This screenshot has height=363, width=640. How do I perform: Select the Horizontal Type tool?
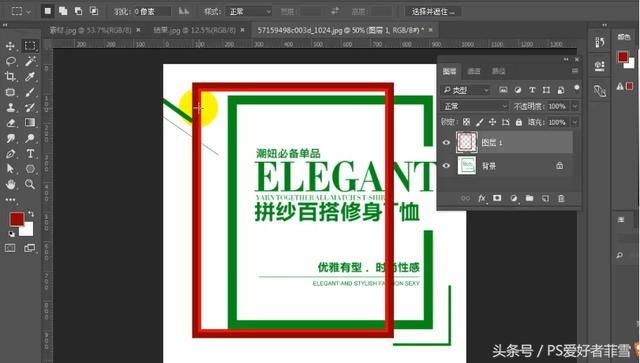click(x=30, y=154)
